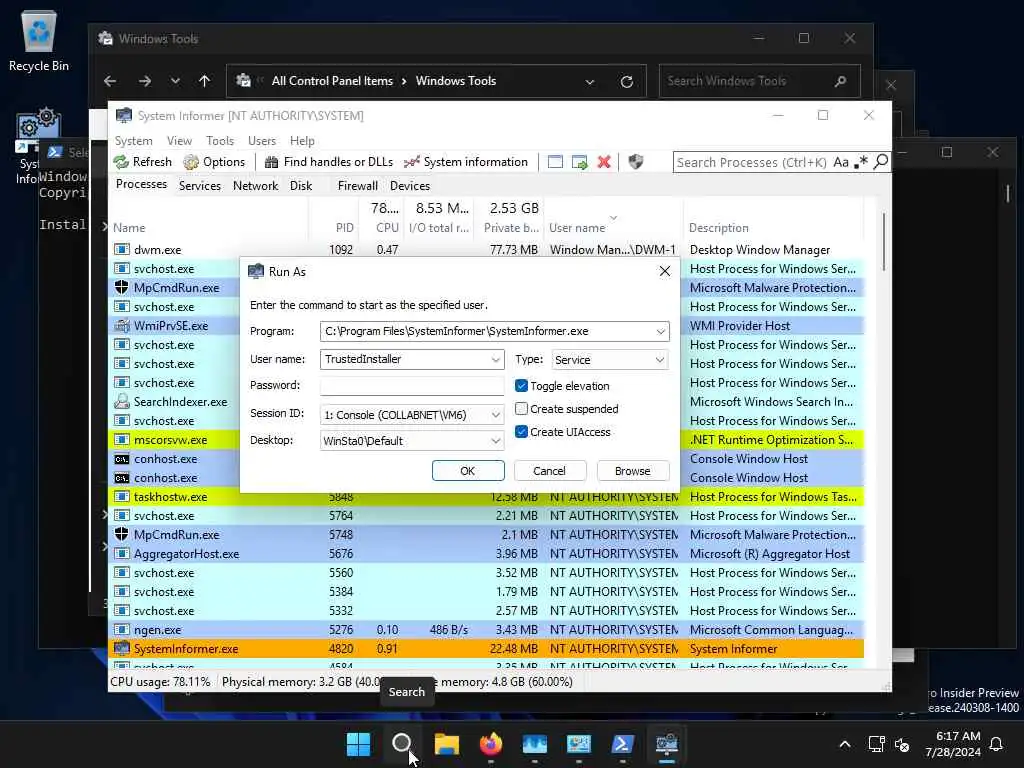The width and height of the screenshot is (1024, 768).
Task: Open Options from the toolbar
Action: 214,162
